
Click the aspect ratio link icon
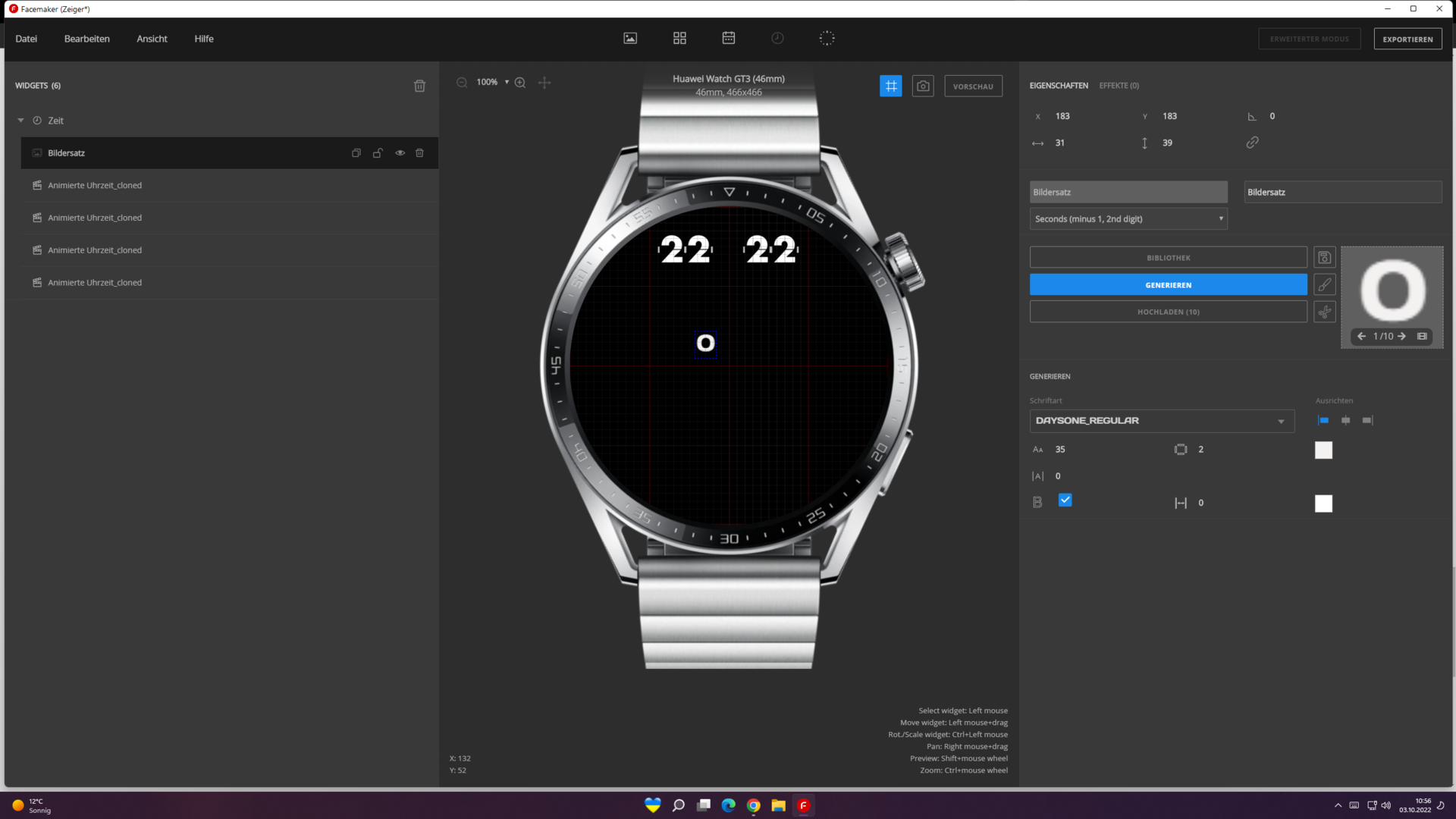(1252, 143)
